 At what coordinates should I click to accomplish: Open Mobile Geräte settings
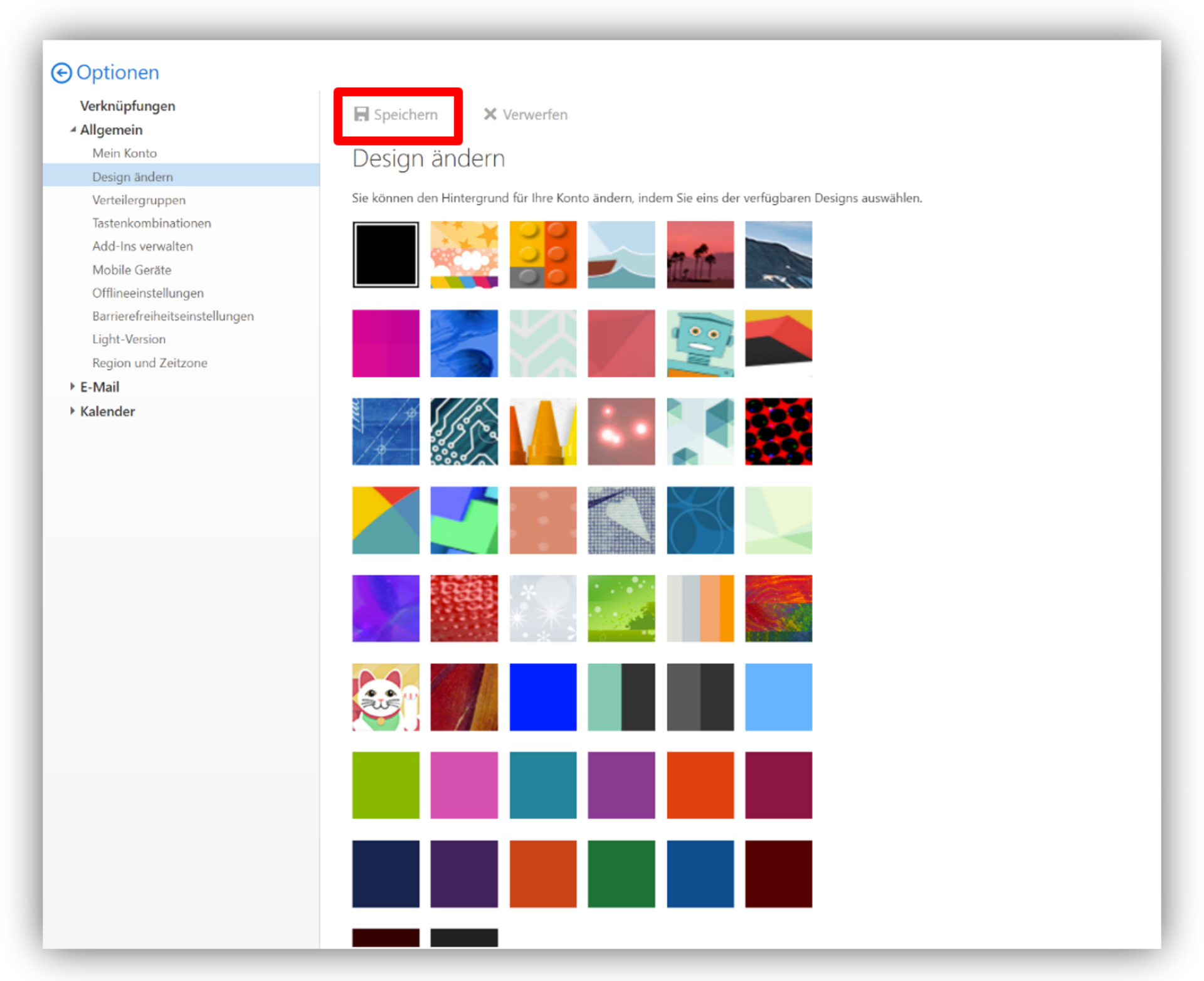pyautogui.click(x=132, y=270)
